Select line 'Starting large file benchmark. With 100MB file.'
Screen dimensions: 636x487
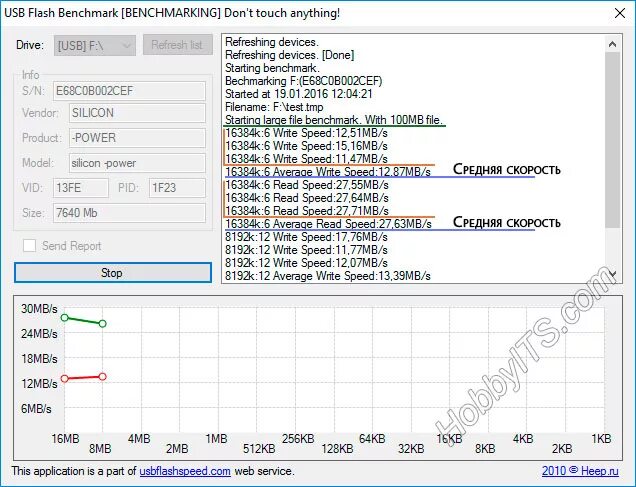(334, 120)
